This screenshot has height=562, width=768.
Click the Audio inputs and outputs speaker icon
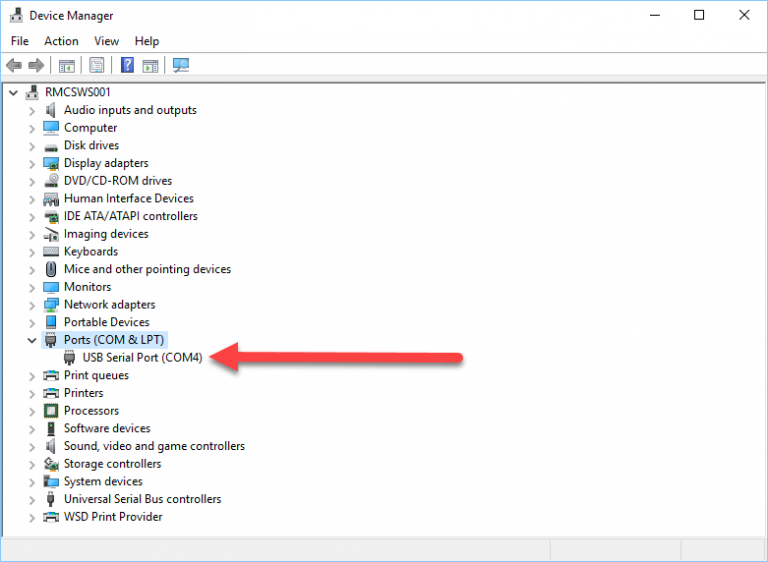[50, 110]
